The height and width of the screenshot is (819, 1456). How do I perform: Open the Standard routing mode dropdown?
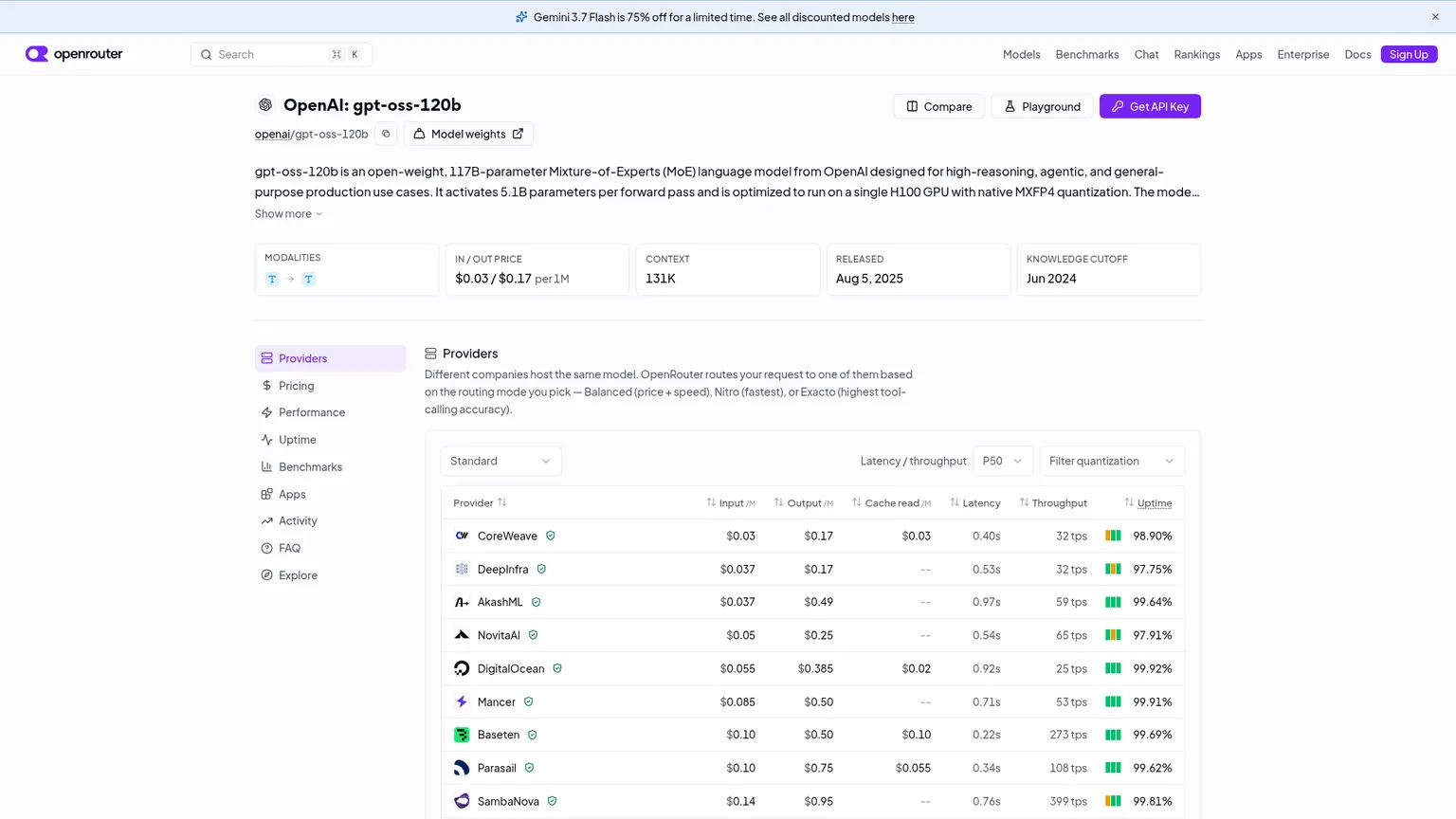click(x=500, y=461)
